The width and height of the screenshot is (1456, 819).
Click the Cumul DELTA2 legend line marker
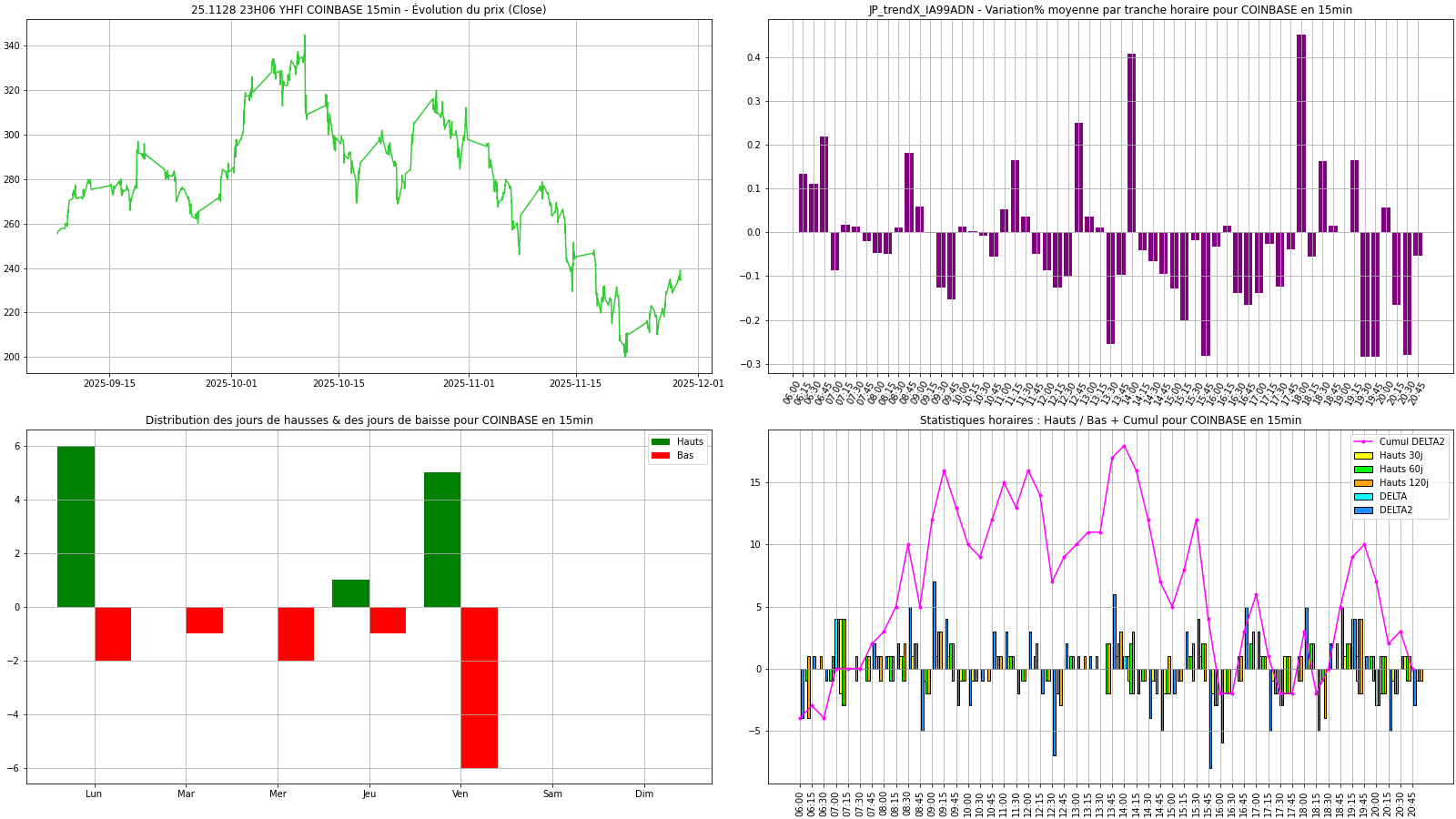click(x=1363, y=442)
